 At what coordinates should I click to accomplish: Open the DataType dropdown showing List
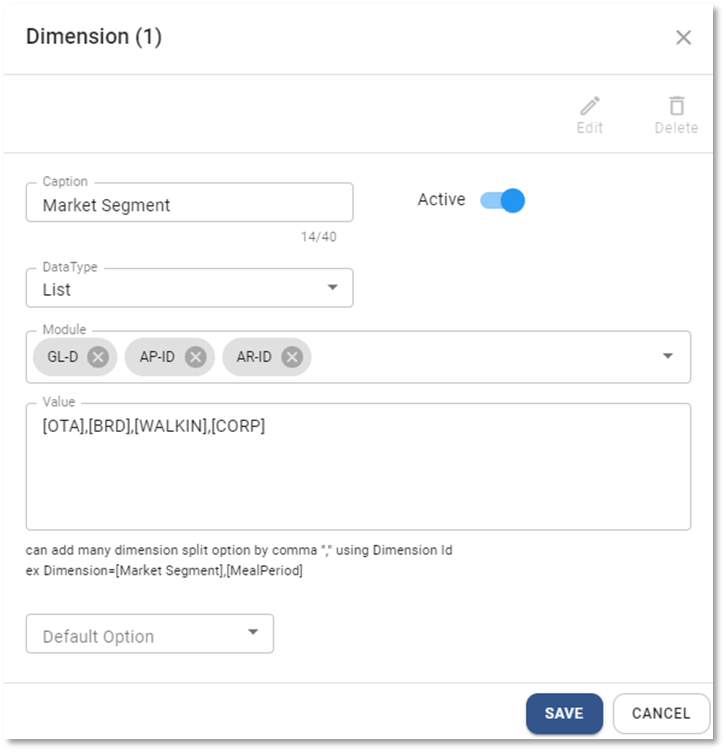click(189, 289)
